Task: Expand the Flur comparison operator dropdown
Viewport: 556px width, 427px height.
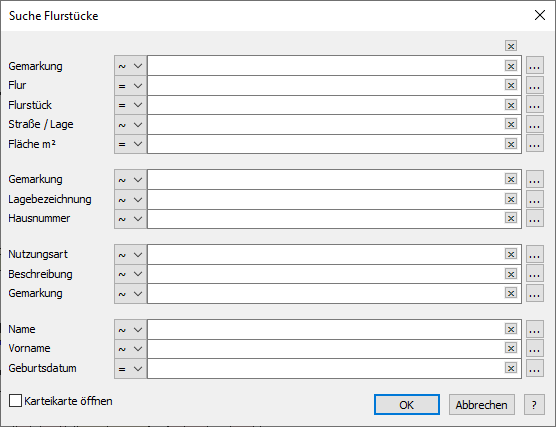Action: pos(130,85)
